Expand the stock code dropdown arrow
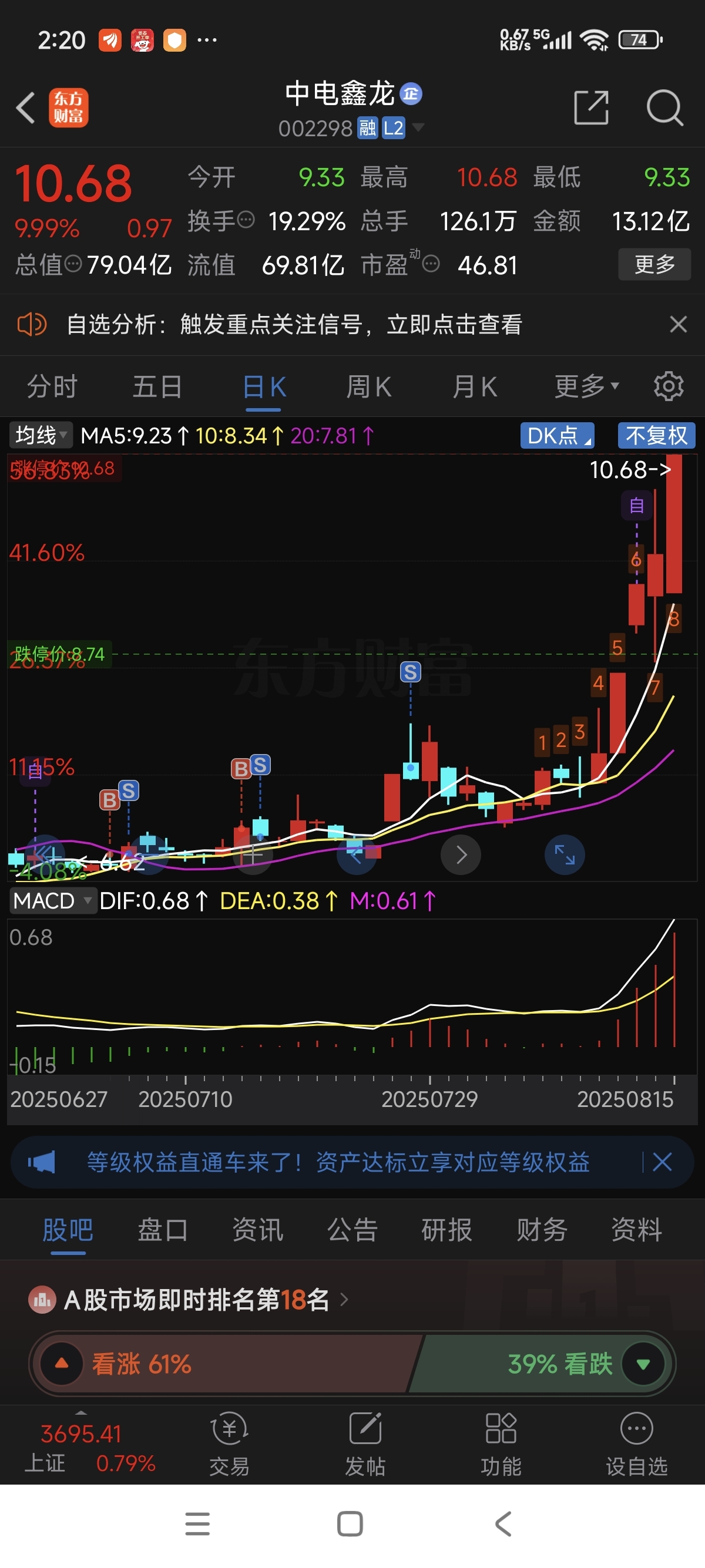Image resolution: width=705 pixels, height=1568 pixels. pyautogui.click(x=418, y=127)
